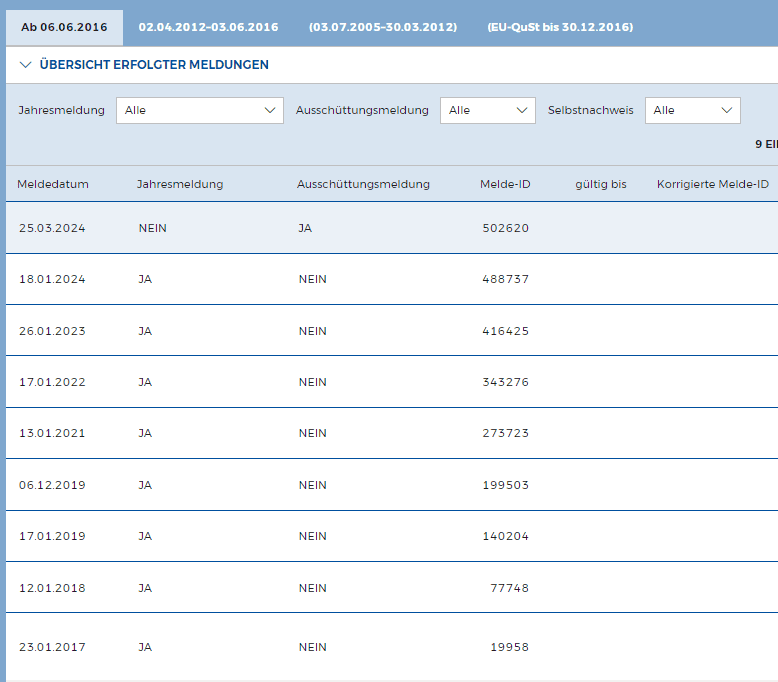
Task: Open the entry dated 26.01.2023
Action: [x=52, y=331]
